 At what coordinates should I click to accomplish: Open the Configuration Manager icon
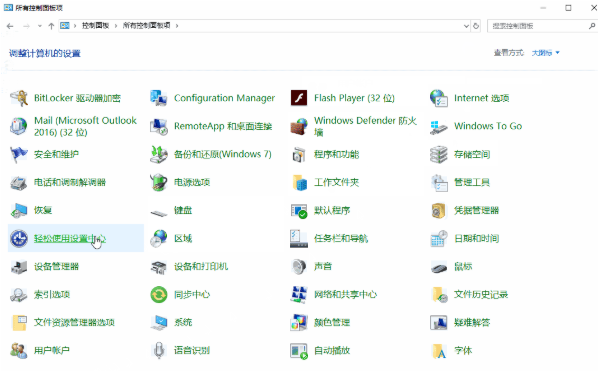point(159,98)
